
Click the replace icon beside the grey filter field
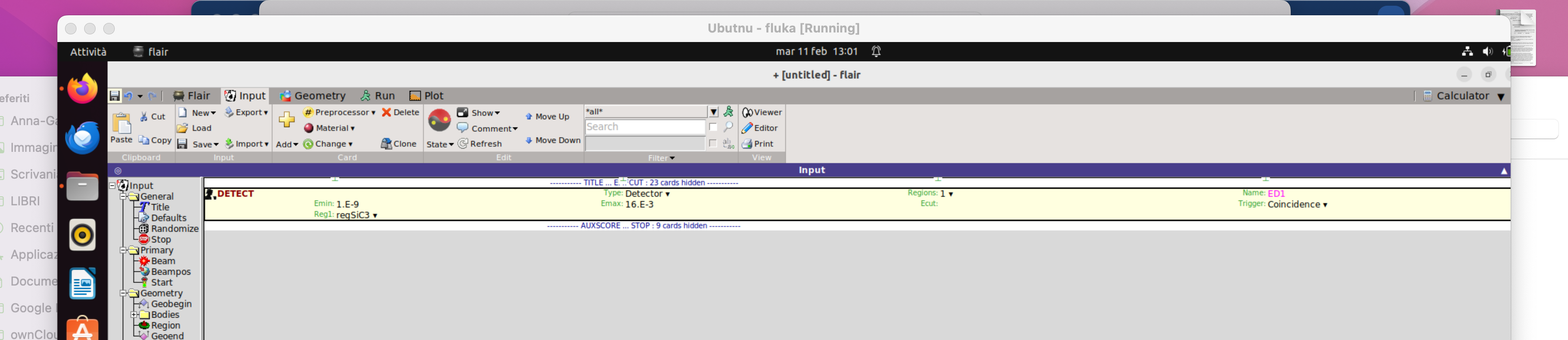tap(728, 144)
